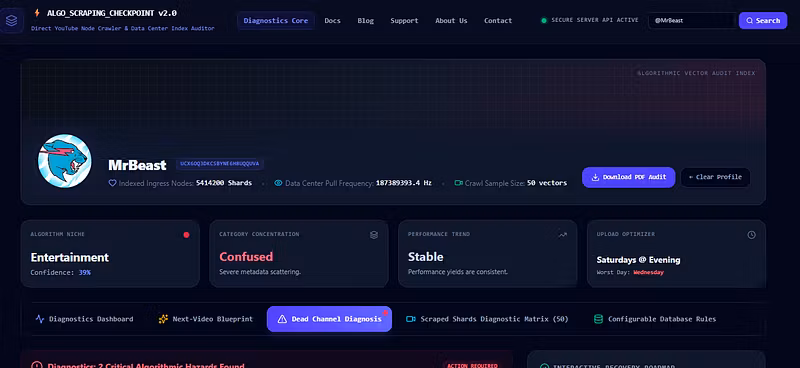Screen dimensions: 800x368
Task: Click the MrBeast channel avatar
Action: pyautogui.click(x=65, y=161)
